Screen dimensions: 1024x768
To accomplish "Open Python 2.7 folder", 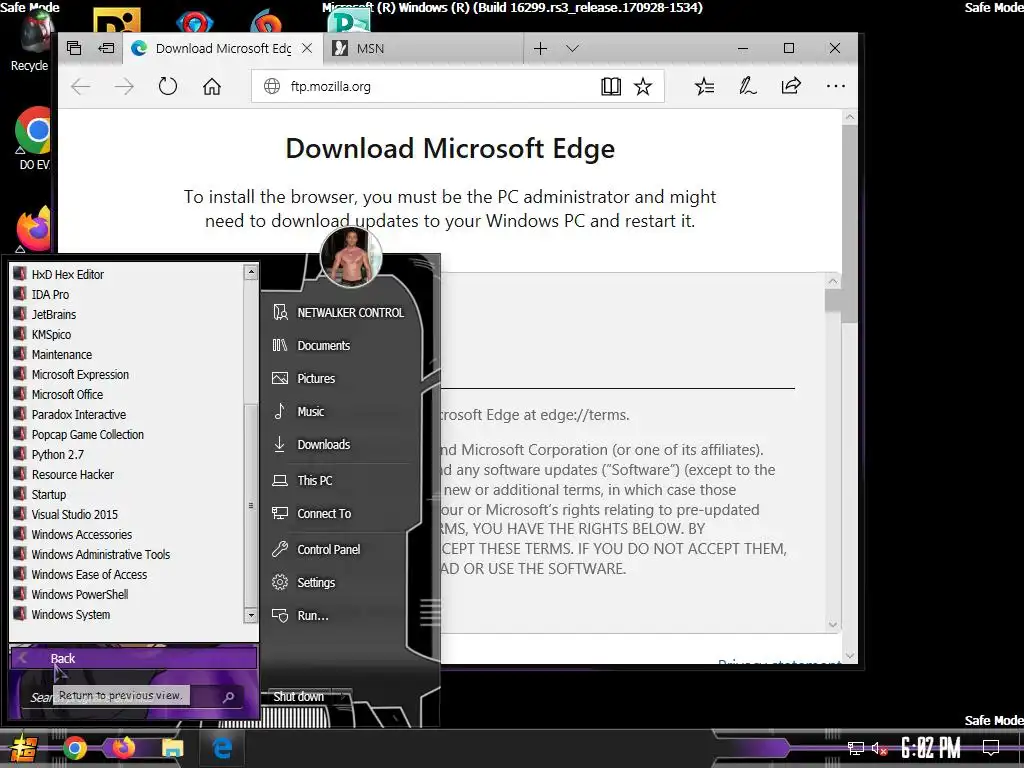I will pos(57,455).
